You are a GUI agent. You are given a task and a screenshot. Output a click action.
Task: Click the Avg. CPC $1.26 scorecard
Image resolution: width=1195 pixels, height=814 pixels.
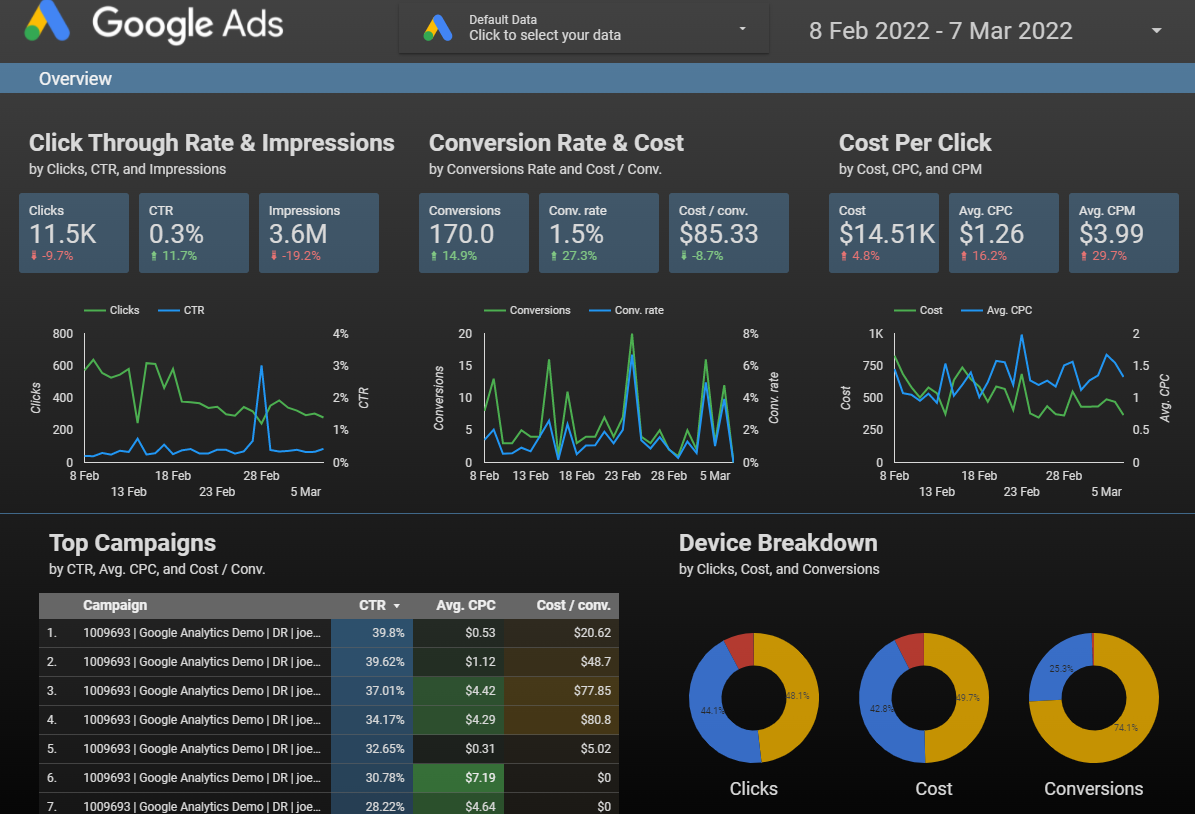click(x=1003, y=232)
